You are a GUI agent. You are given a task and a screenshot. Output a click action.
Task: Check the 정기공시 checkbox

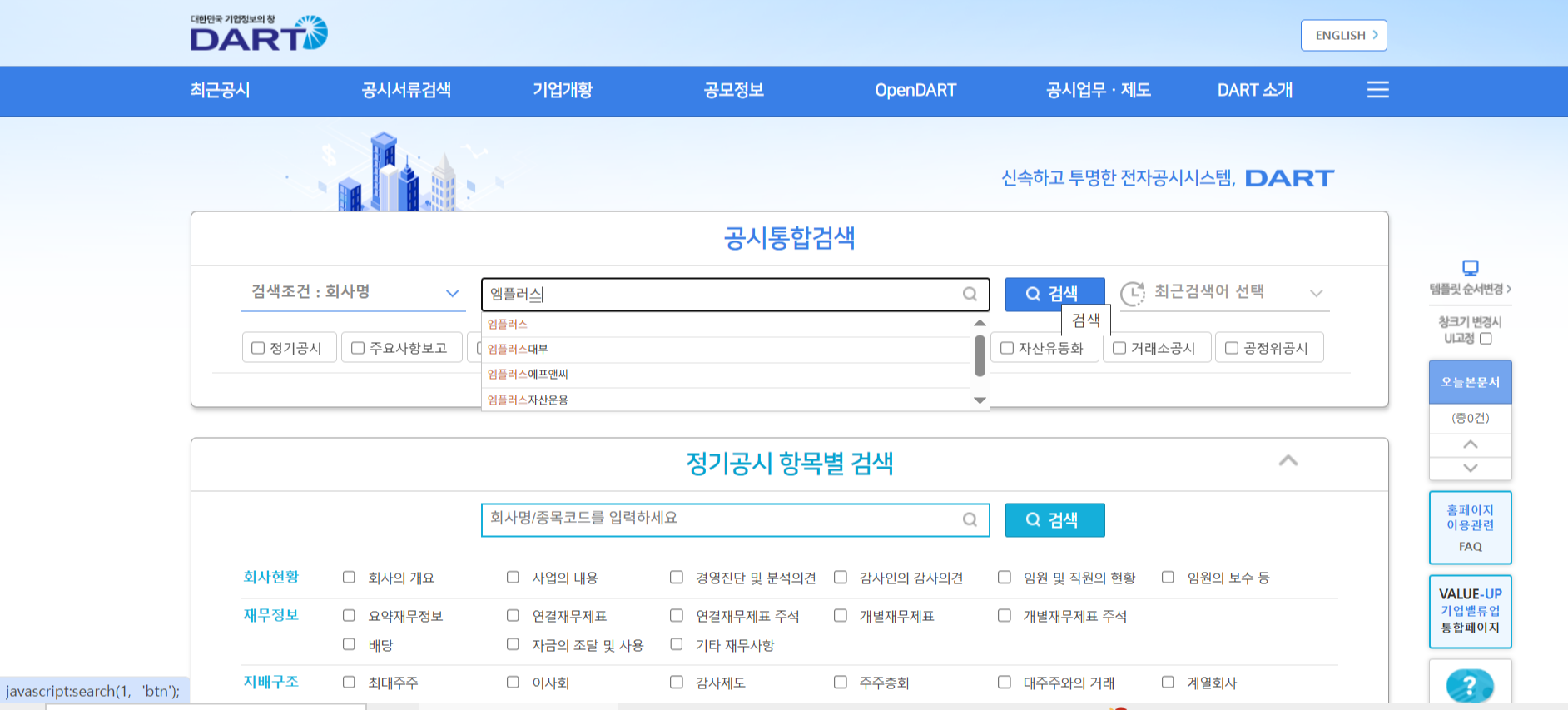258,348
